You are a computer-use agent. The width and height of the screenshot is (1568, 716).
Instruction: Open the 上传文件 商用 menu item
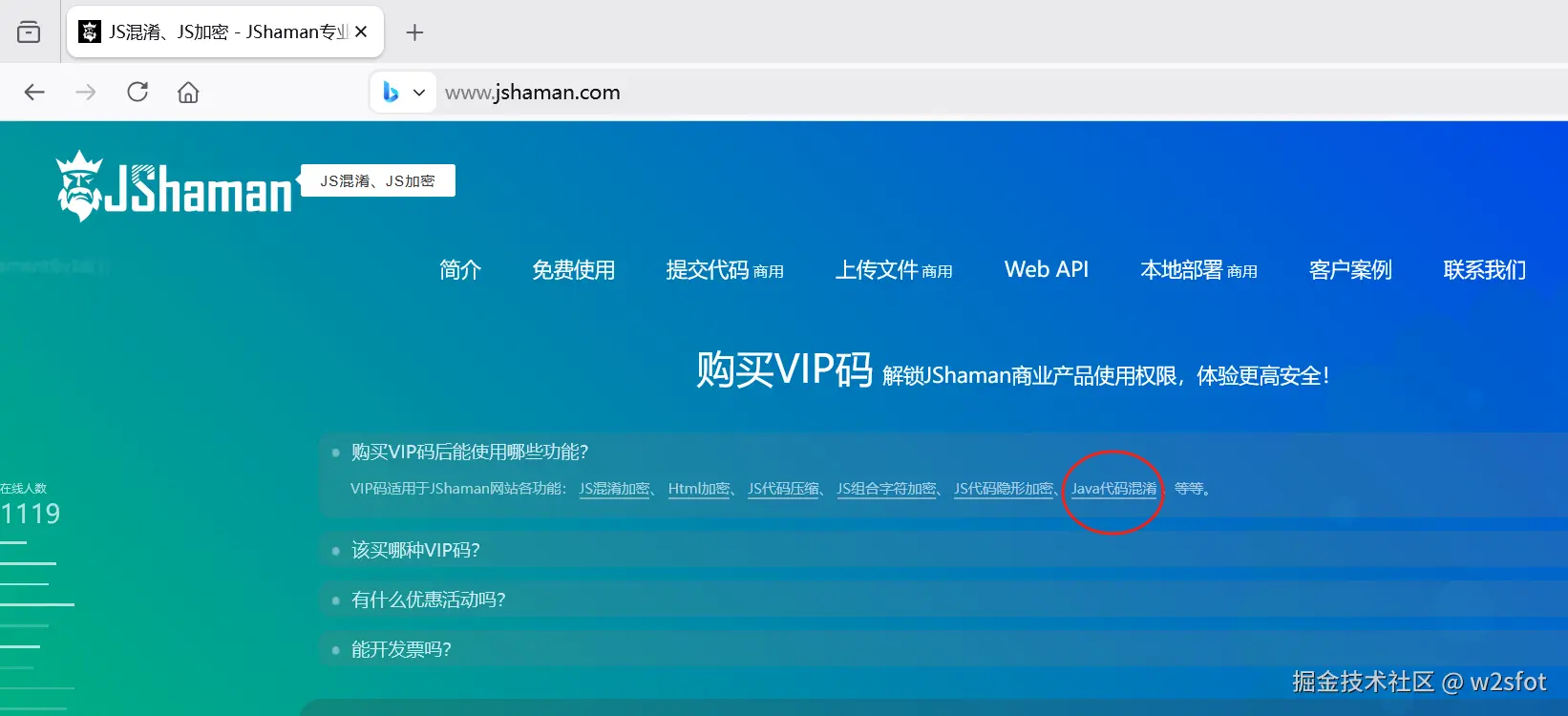894,270
